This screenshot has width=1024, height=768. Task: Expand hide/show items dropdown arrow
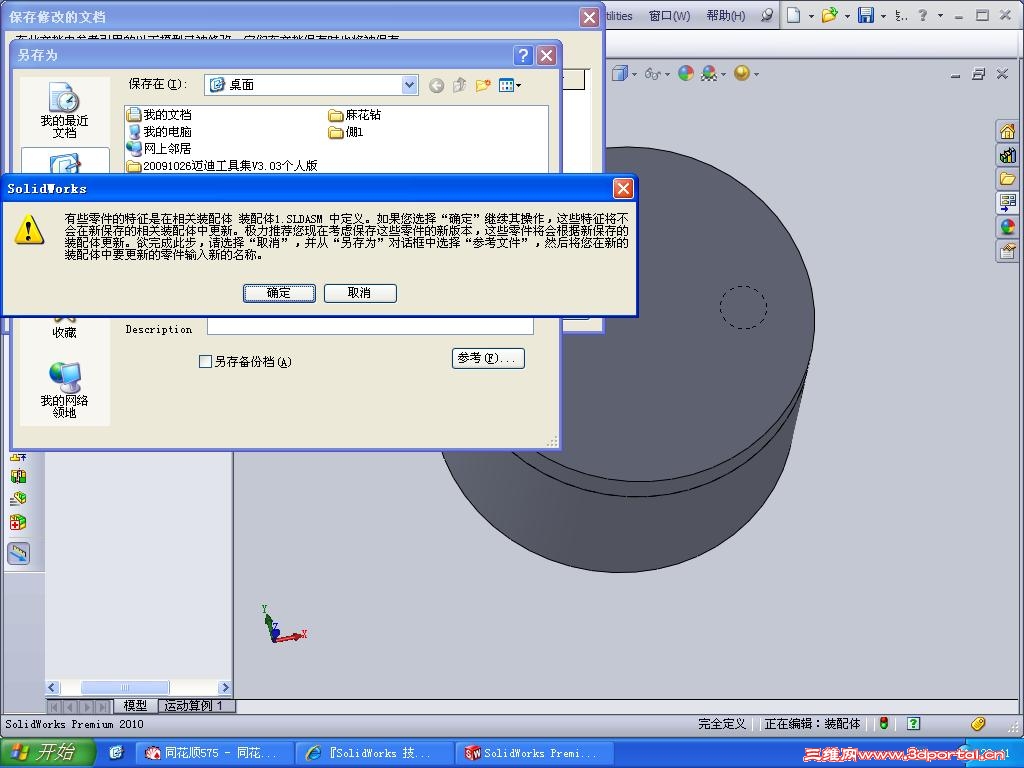coord(667,74)
